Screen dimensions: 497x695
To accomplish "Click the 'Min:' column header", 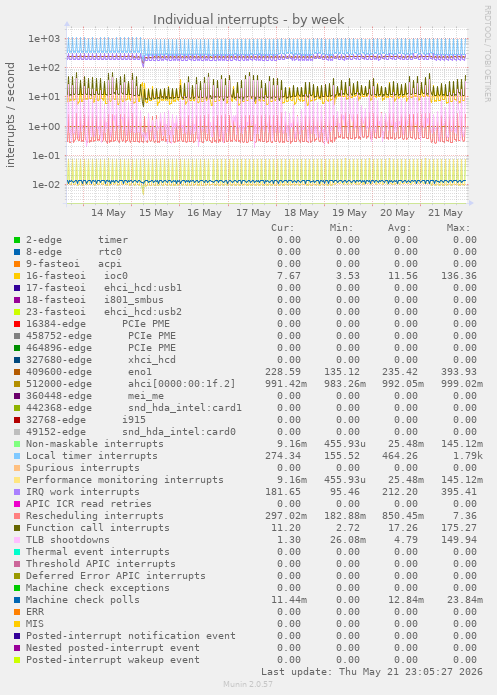I will [341, 228].
